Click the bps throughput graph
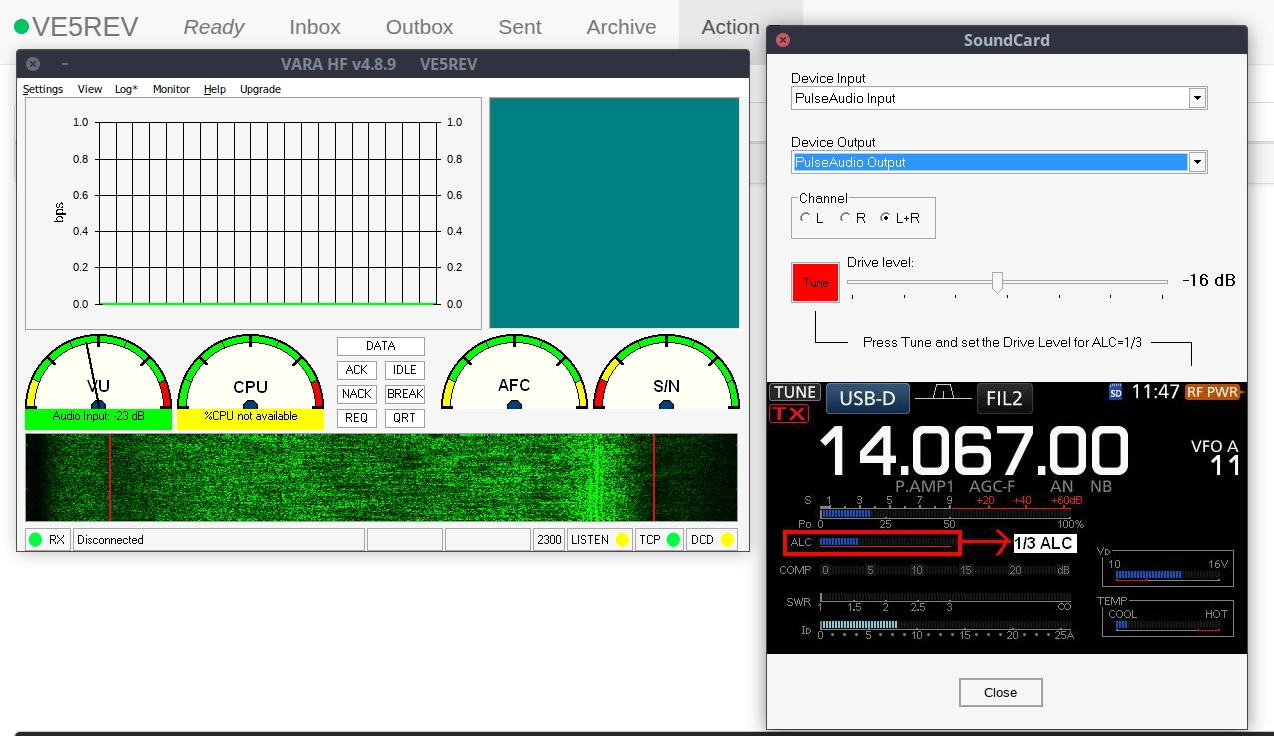Screen dimensions: 1274x736 pyautogui.click(x=255, y=213)
